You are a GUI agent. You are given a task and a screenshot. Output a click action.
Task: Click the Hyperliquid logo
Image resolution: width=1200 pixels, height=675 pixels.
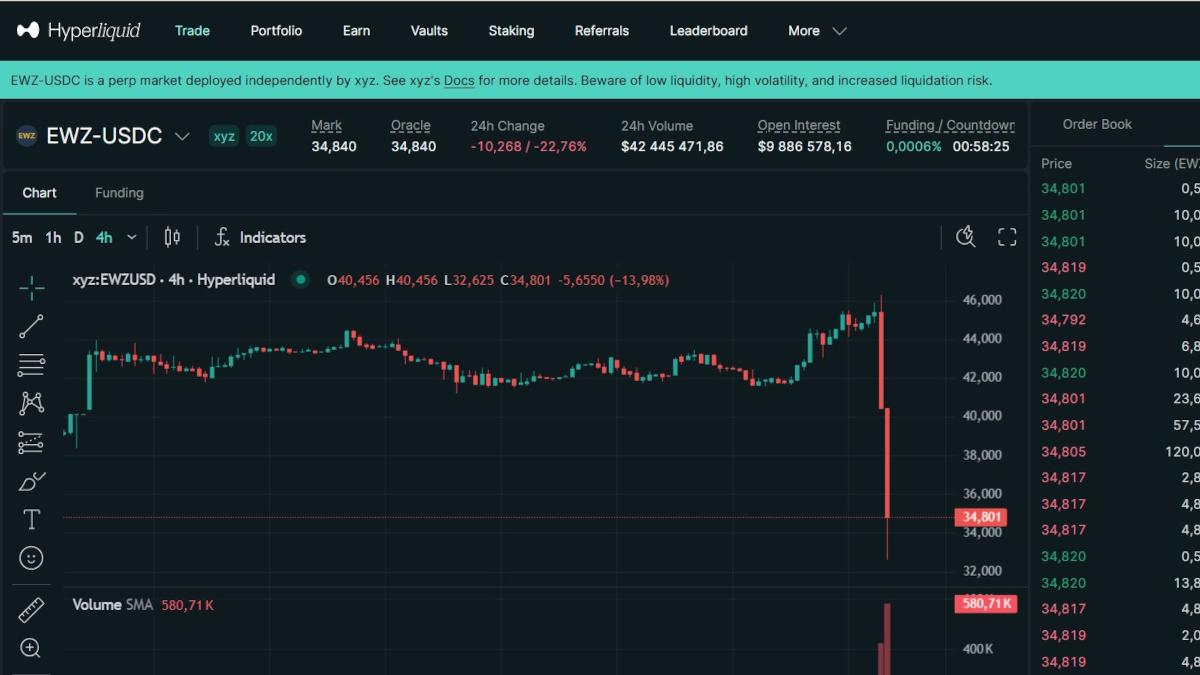(79, 30)
